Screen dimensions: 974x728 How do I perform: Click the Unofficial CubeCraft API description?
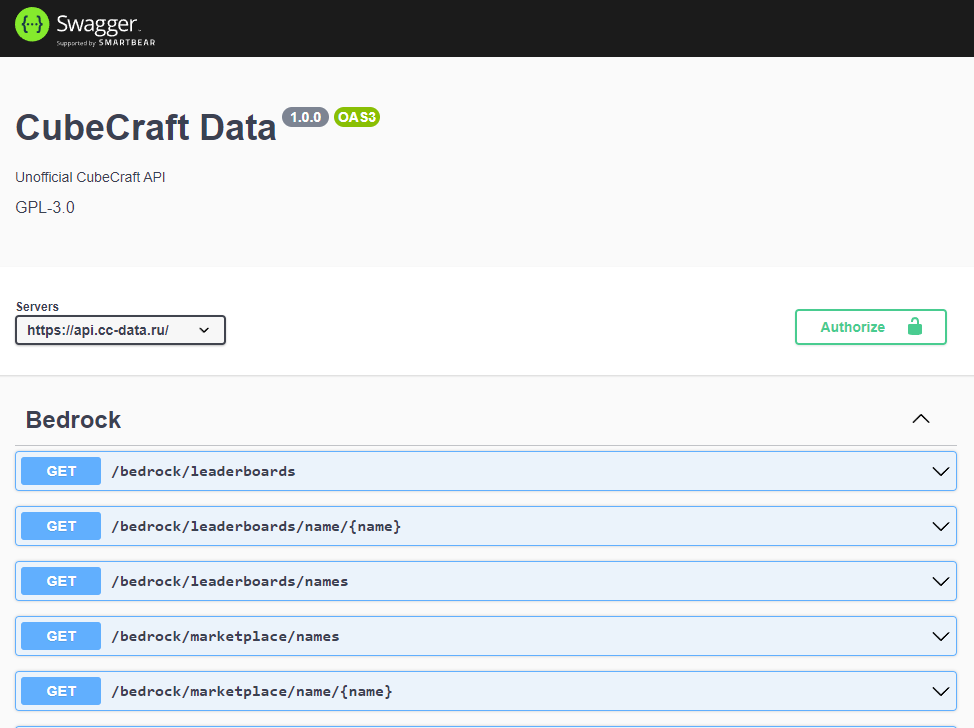click(x=90, y=177)
